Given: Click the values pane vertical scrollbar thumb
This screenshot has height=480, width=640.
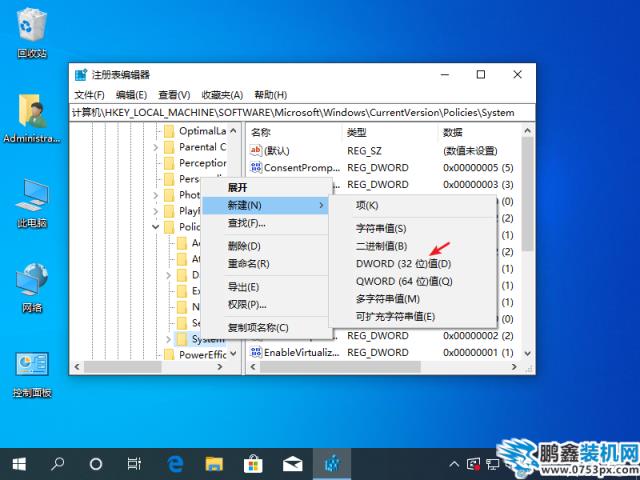Looking at the screenshot, I should (527, 194).
